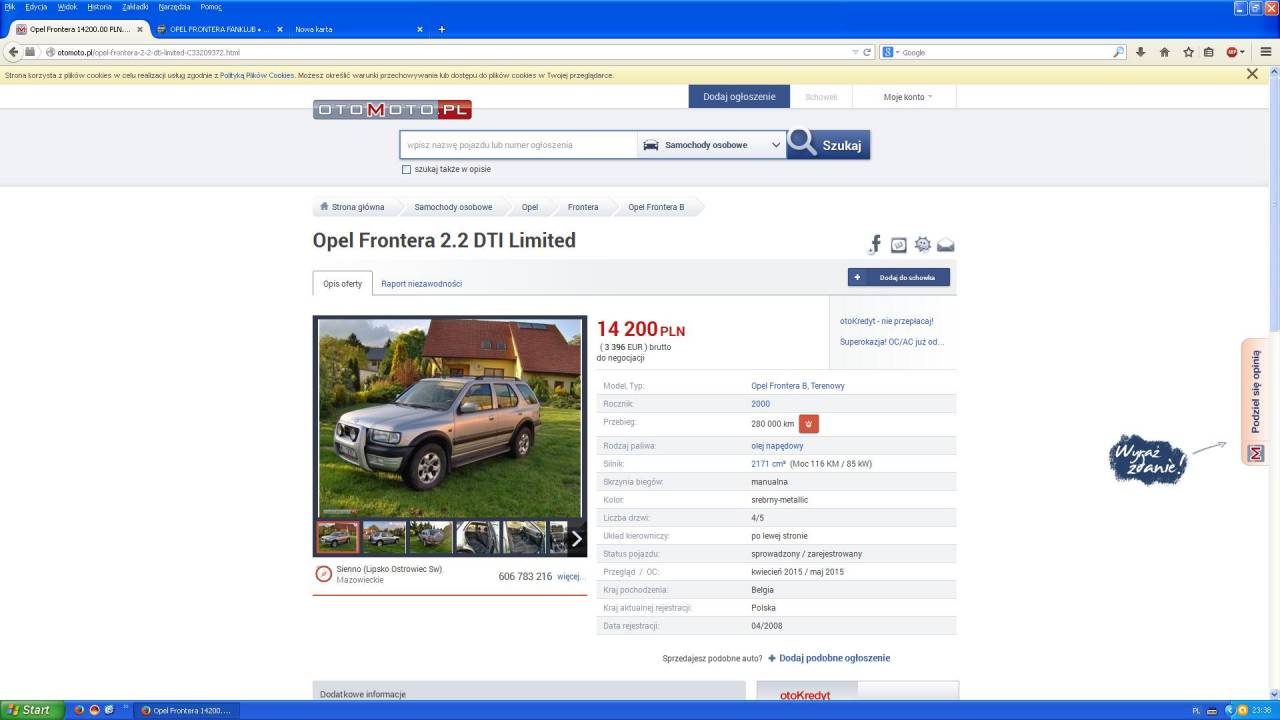Click 'Dodaj do schowka' button
Screen dimensions: 1280x720
tap(898, 277)
